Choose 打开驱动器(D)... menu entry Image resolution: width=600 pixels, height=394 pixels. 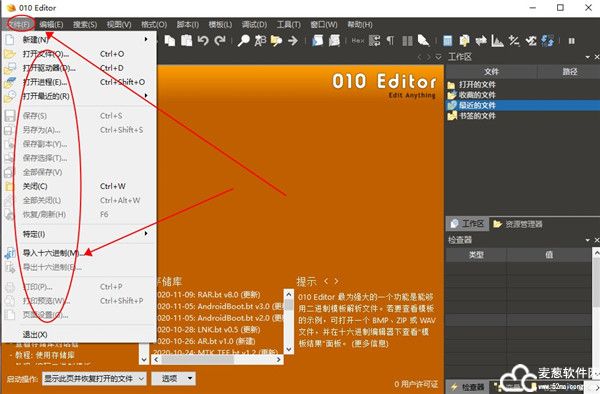pyautogui.click(x=79, y=68)
